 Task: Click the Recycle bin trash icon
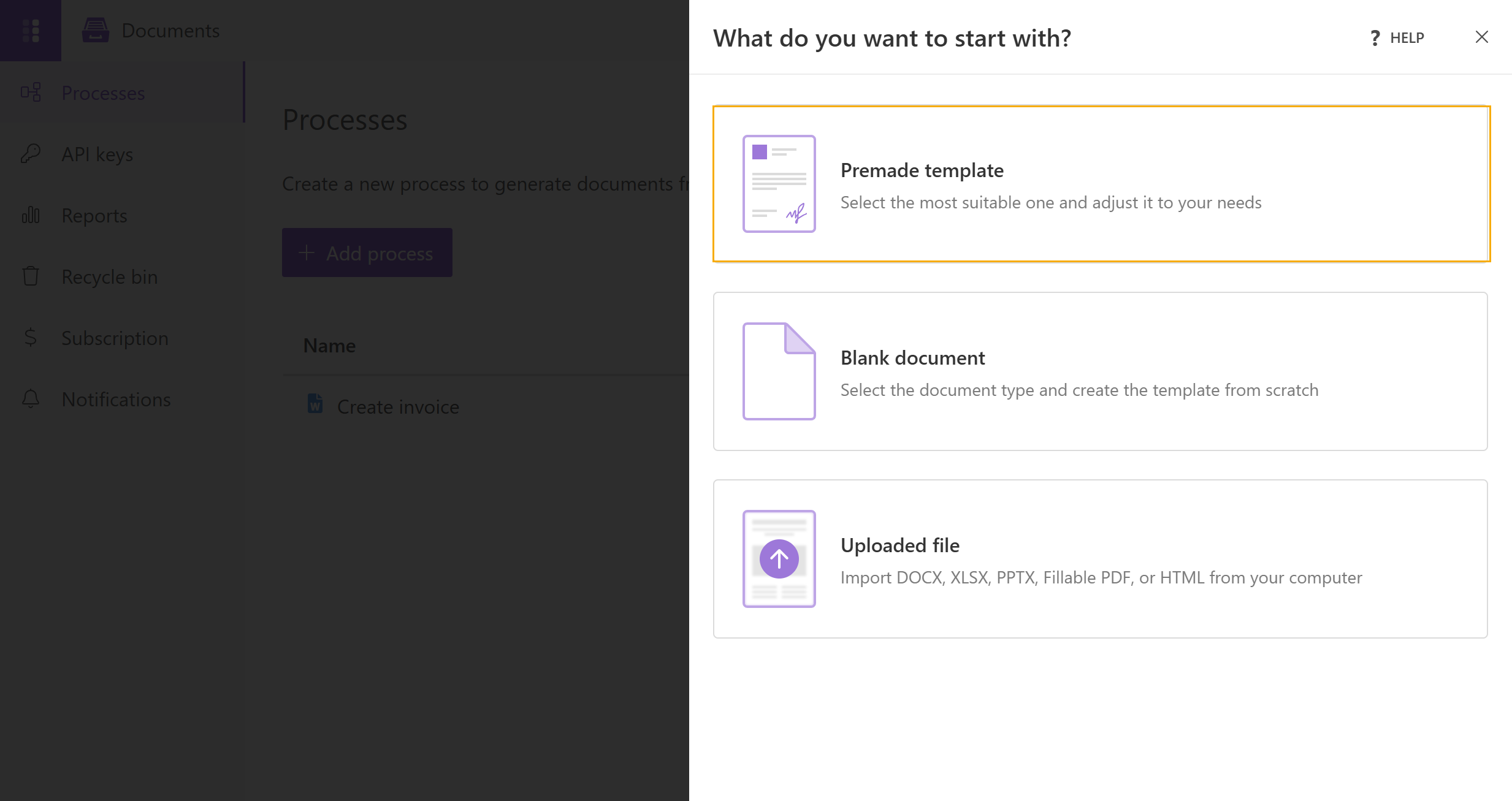click(x=31, y=276)
